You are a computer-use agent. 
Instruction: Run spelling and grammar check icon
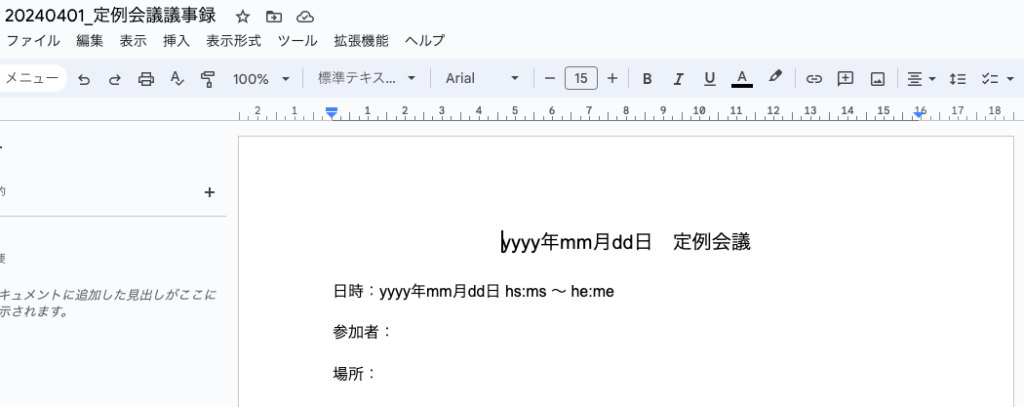point(177,78)
